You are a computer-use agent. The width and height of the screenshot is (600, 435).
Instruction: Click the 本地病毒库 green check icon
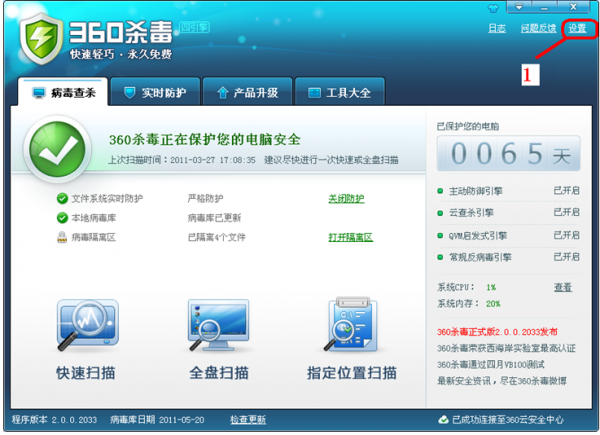62,218
